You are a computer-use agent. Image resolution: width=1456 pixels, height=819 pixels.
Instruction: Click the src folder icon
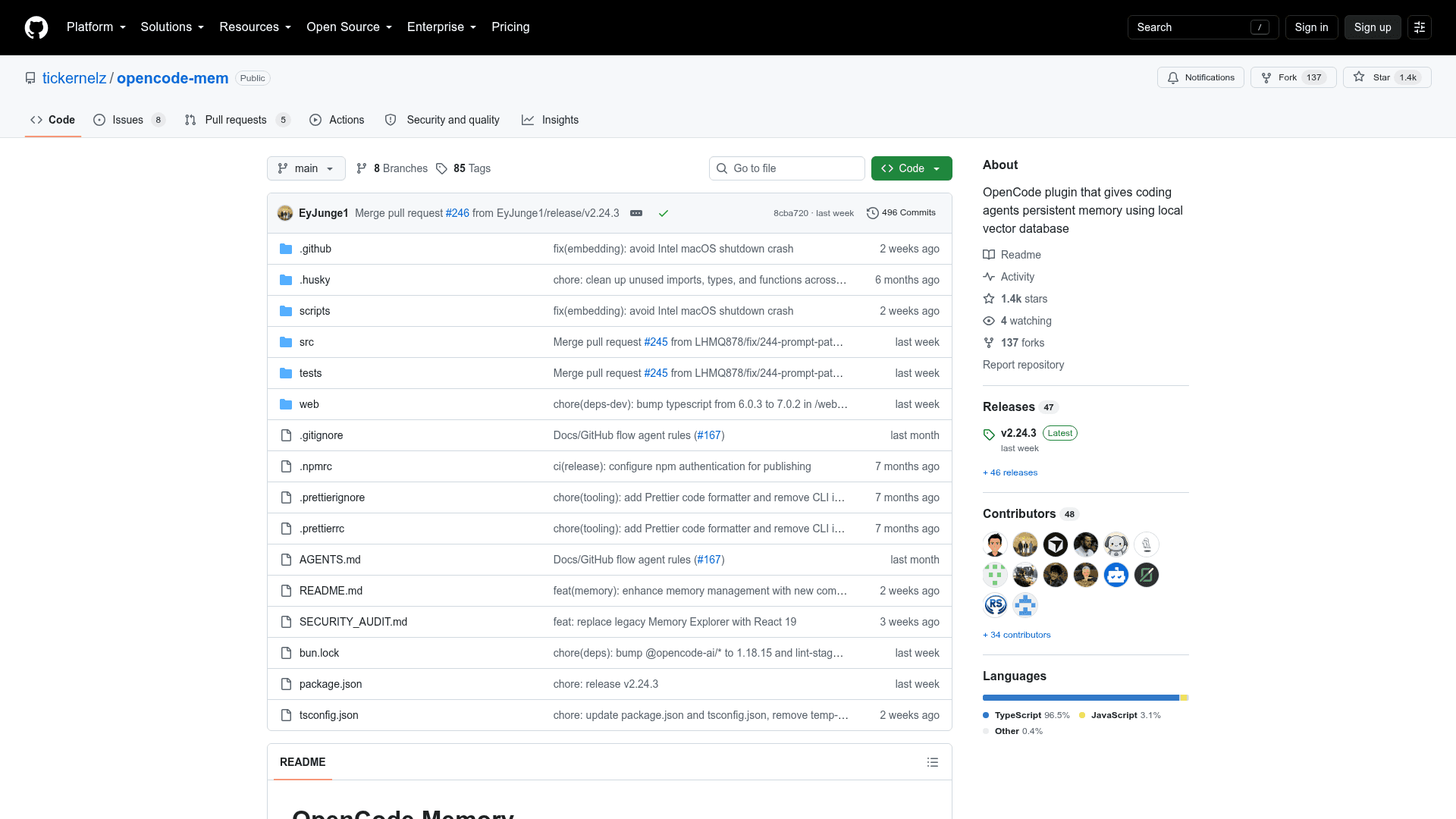[x=286, y=342]
